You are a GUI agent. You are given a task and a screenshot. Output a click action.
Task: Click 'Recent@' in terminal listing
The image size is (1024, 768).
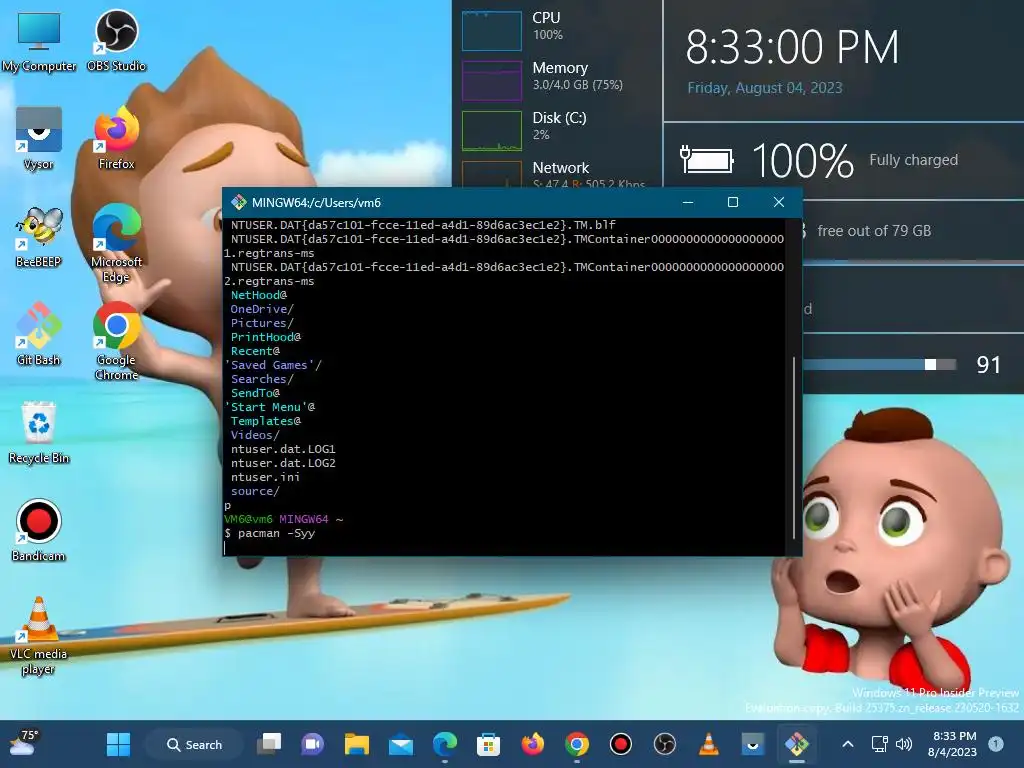(255, 351)
